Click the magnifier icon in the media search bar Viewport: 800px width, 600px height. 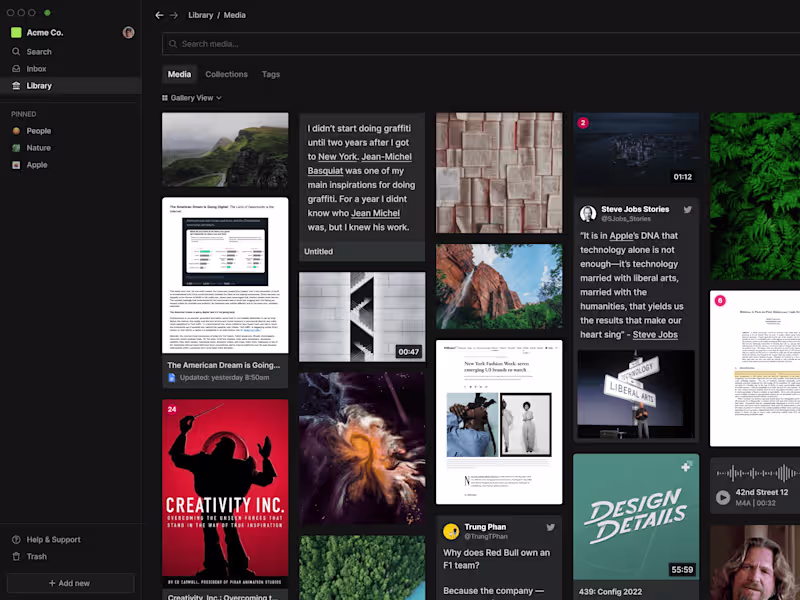[x=173, y=44]
